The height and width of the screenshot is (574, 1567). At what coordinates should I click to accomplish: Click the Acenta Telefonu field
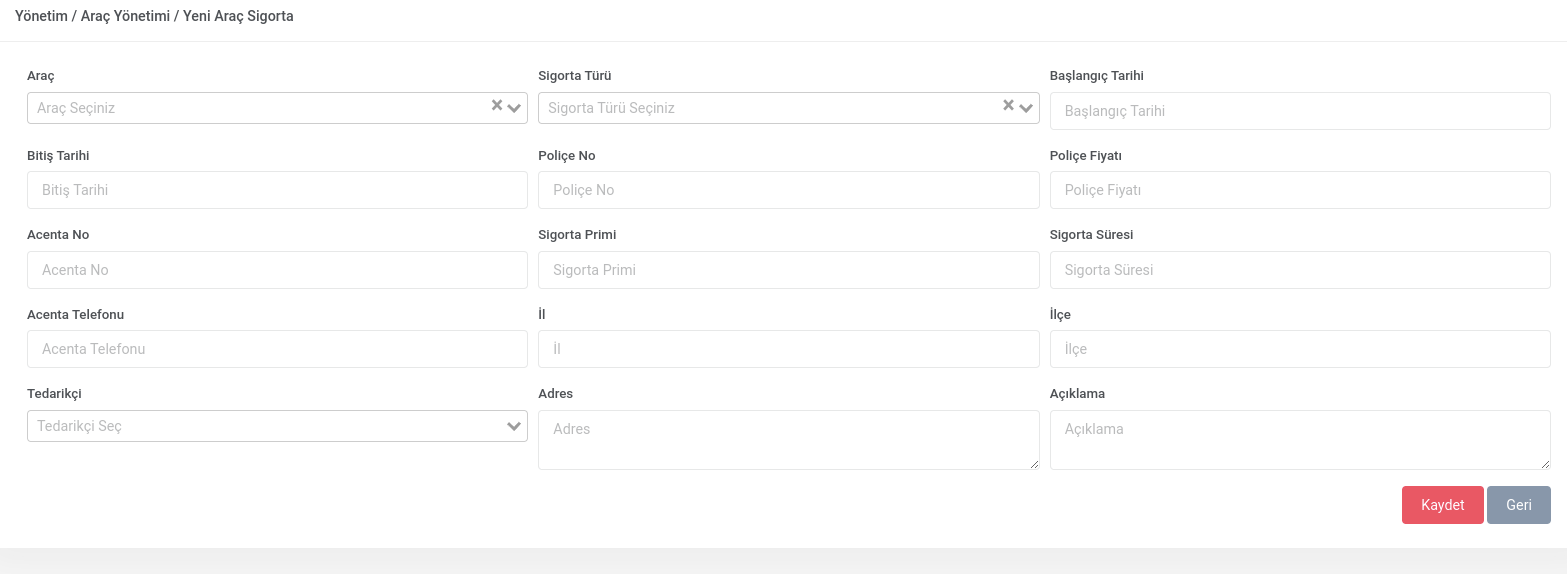click(277, 349)
